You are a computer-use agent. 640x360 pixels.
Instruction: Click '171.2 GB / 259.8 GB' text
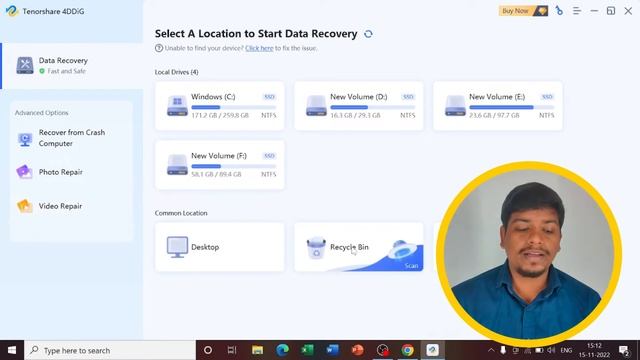pyautogui.click(x=220, y=116)
